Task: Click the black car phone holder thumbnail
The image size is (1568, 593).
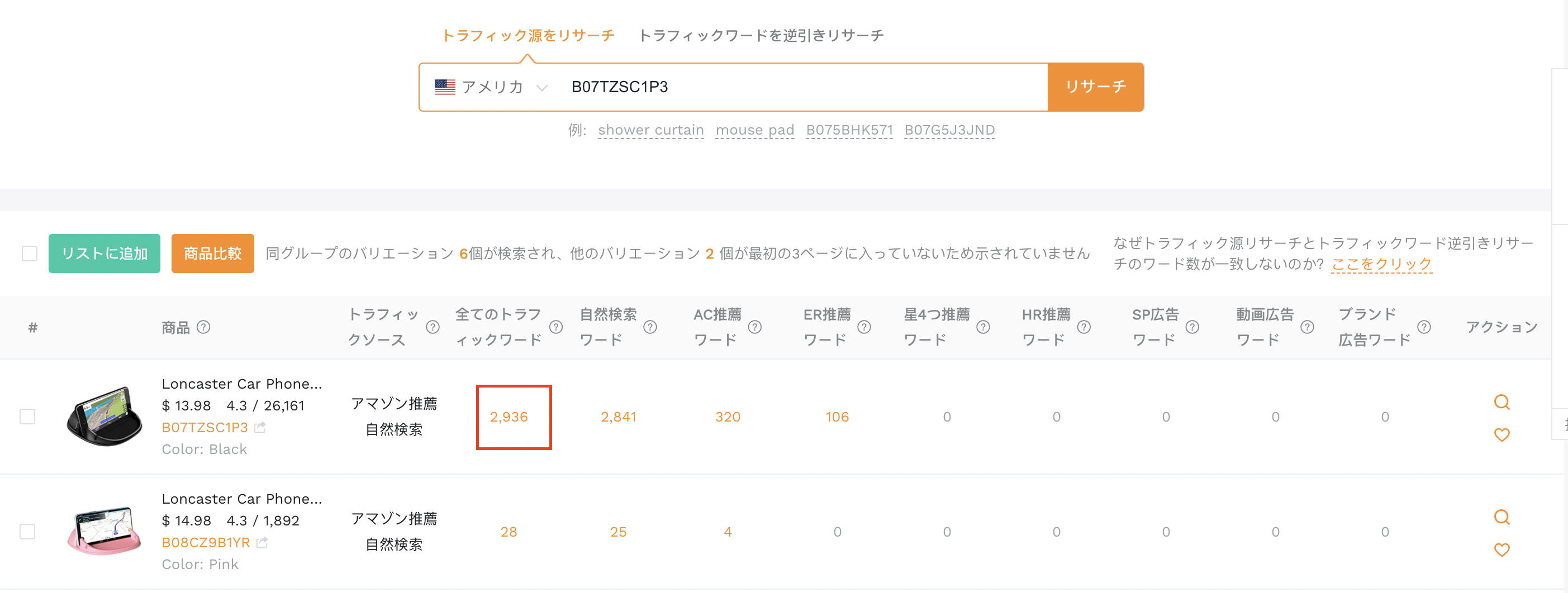Action: tap(104, 417)
